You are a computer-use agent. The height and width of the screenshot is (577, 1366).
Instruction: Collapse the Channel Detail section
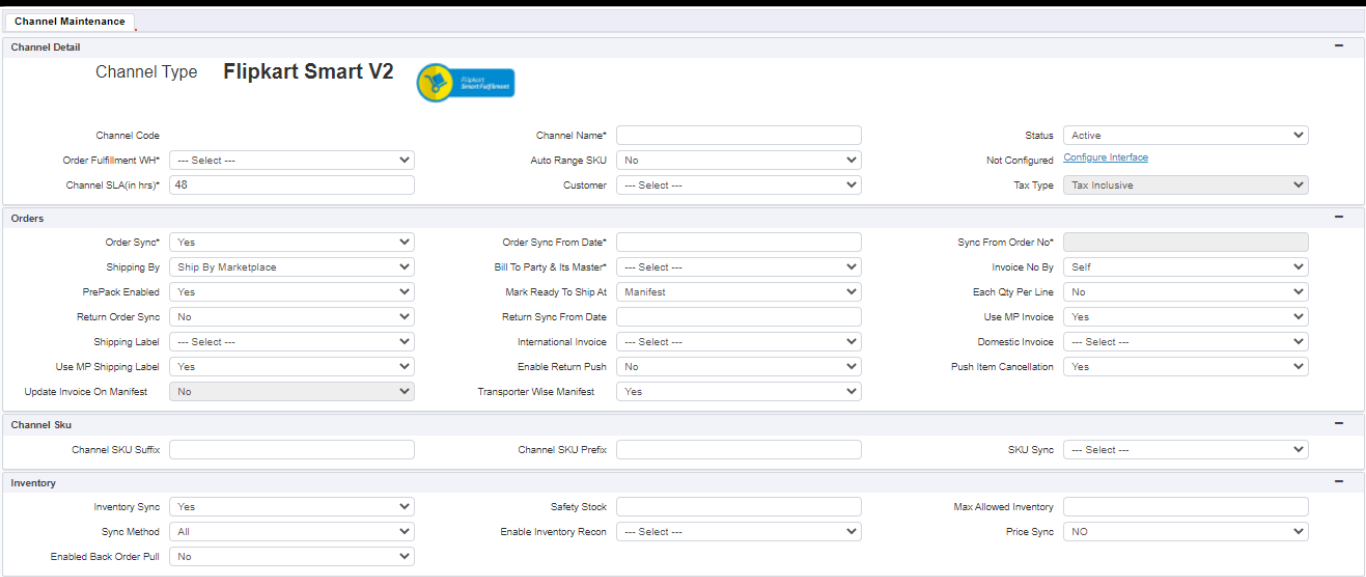tap(1339, 46)
